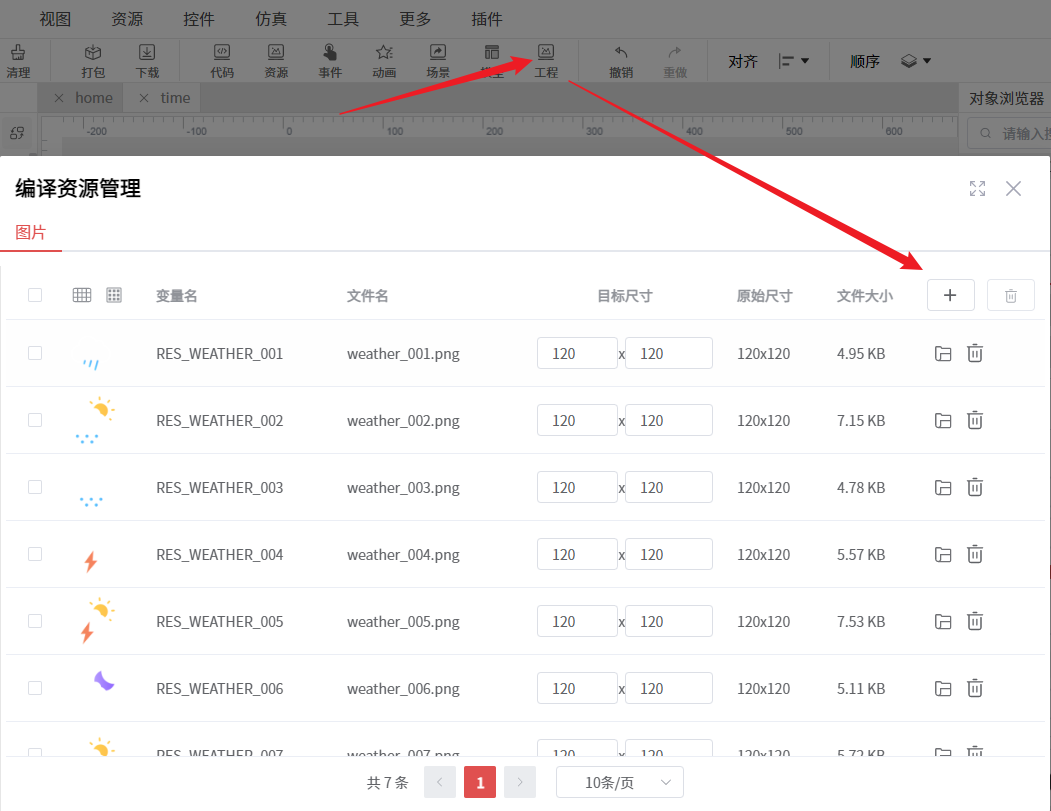Expand the 对齐 alignment dropdown
Screen dimensions: 1051x811
pos(793,62)
